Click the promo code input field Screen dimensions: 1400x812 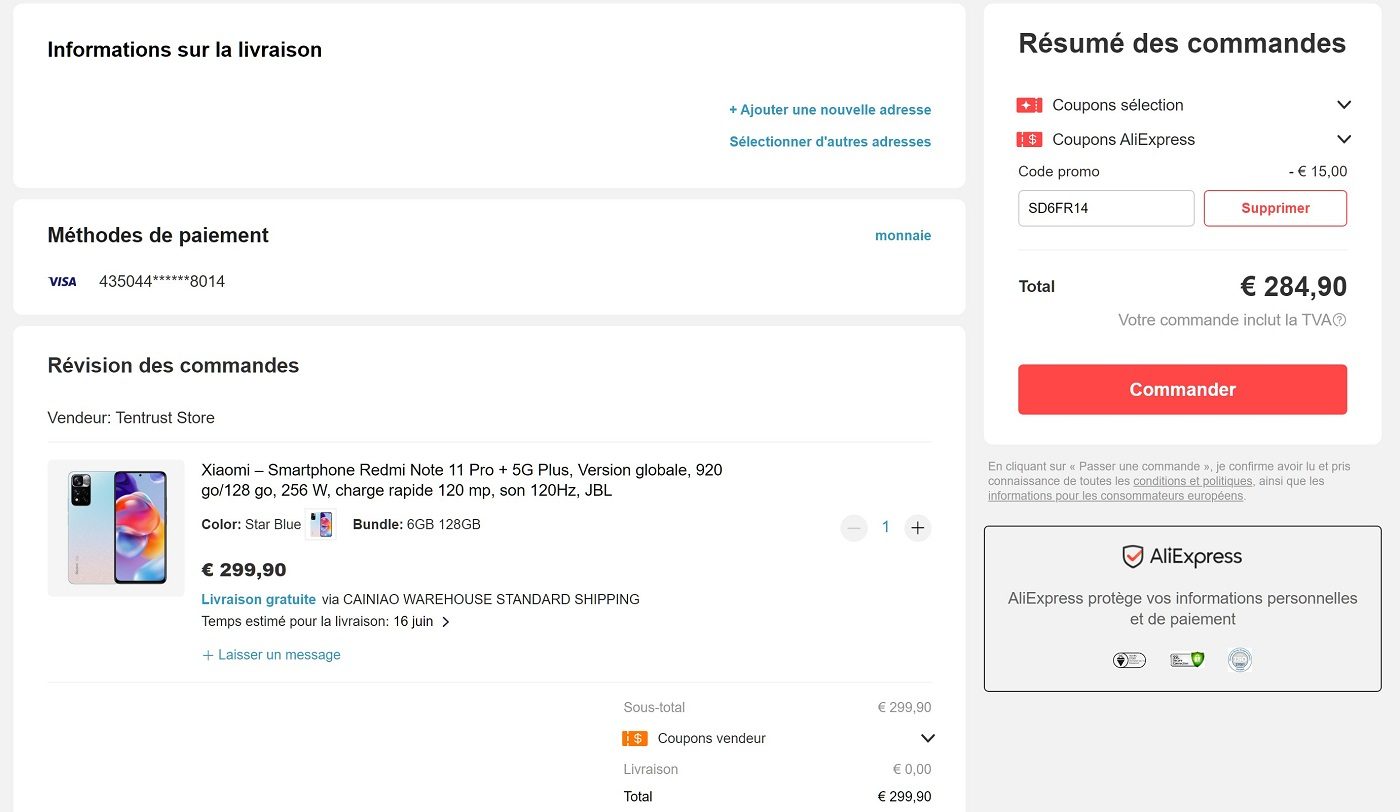pos(1106,208)
